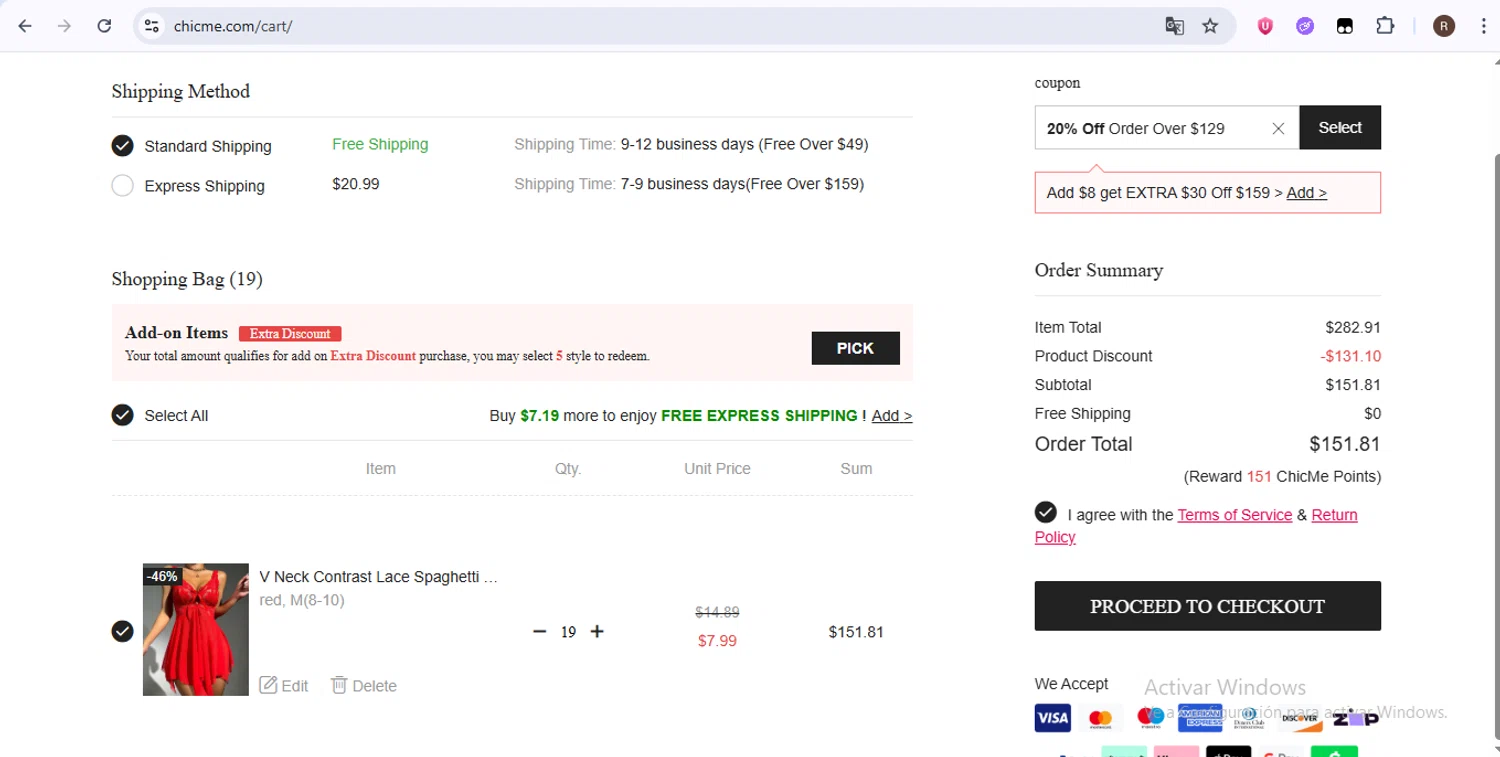This screenshot has width=1500, height=757.
Task: Select Standard Shipping option
Action: (122, 146)
